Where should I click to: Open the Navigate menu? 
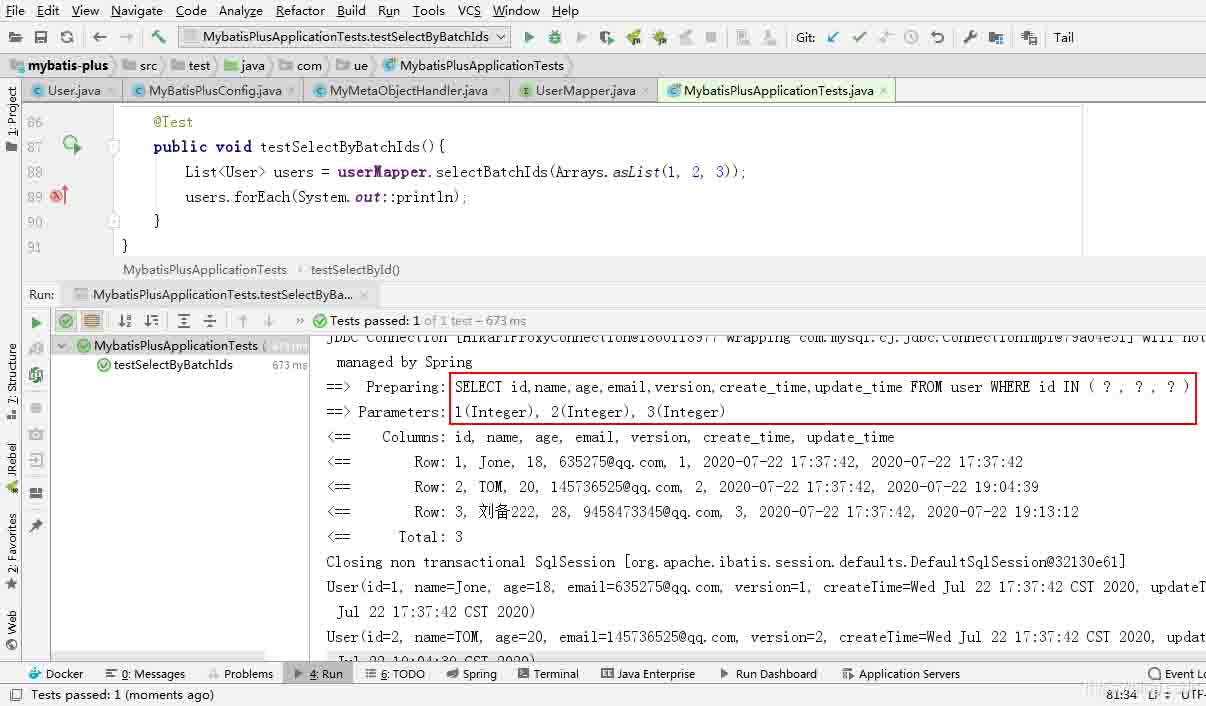[137, 10]
